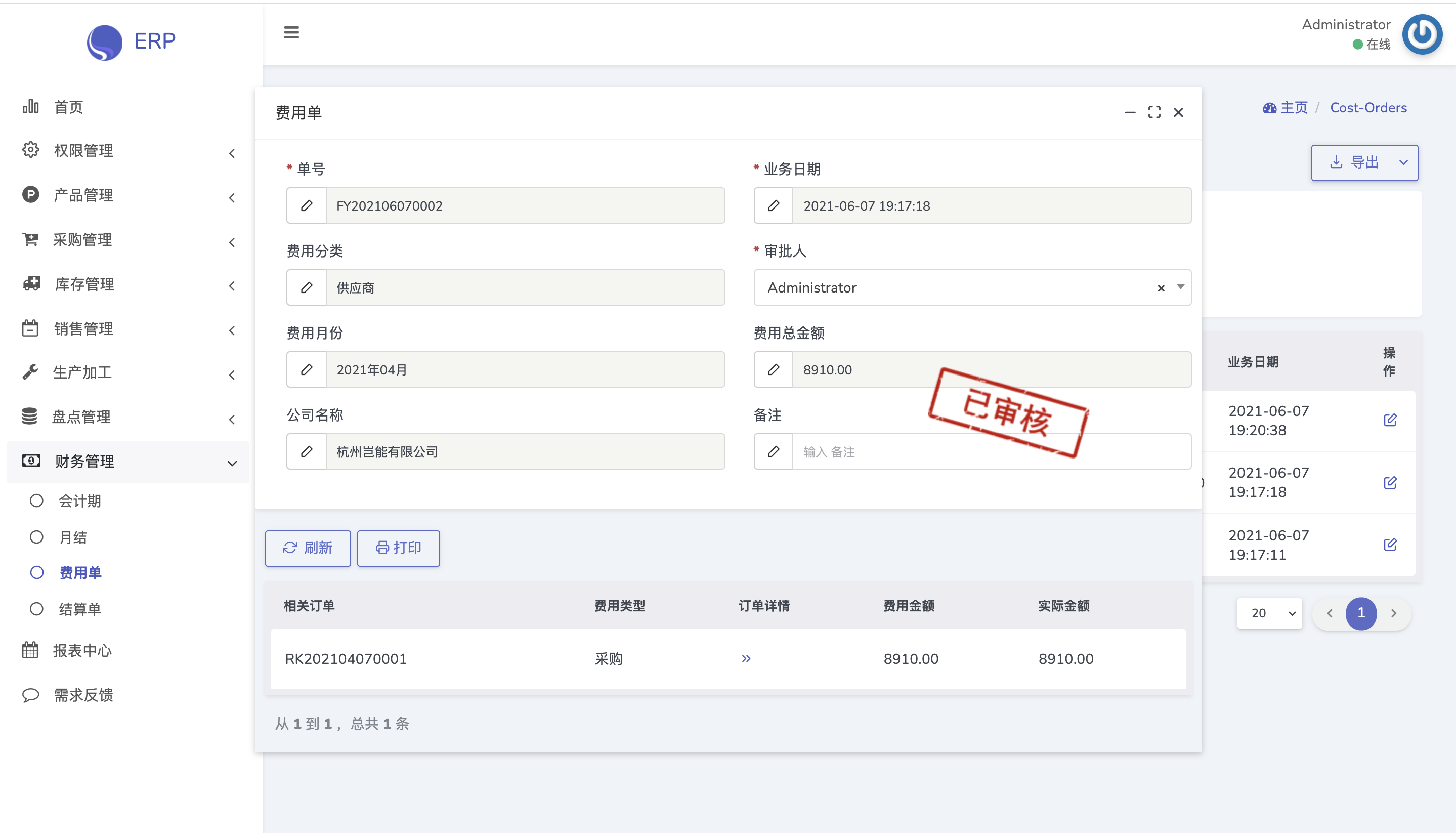The width and height of the screenshot is (1456, 833).
Task: Open 报表中心 in sidebar
Action: 82,650
